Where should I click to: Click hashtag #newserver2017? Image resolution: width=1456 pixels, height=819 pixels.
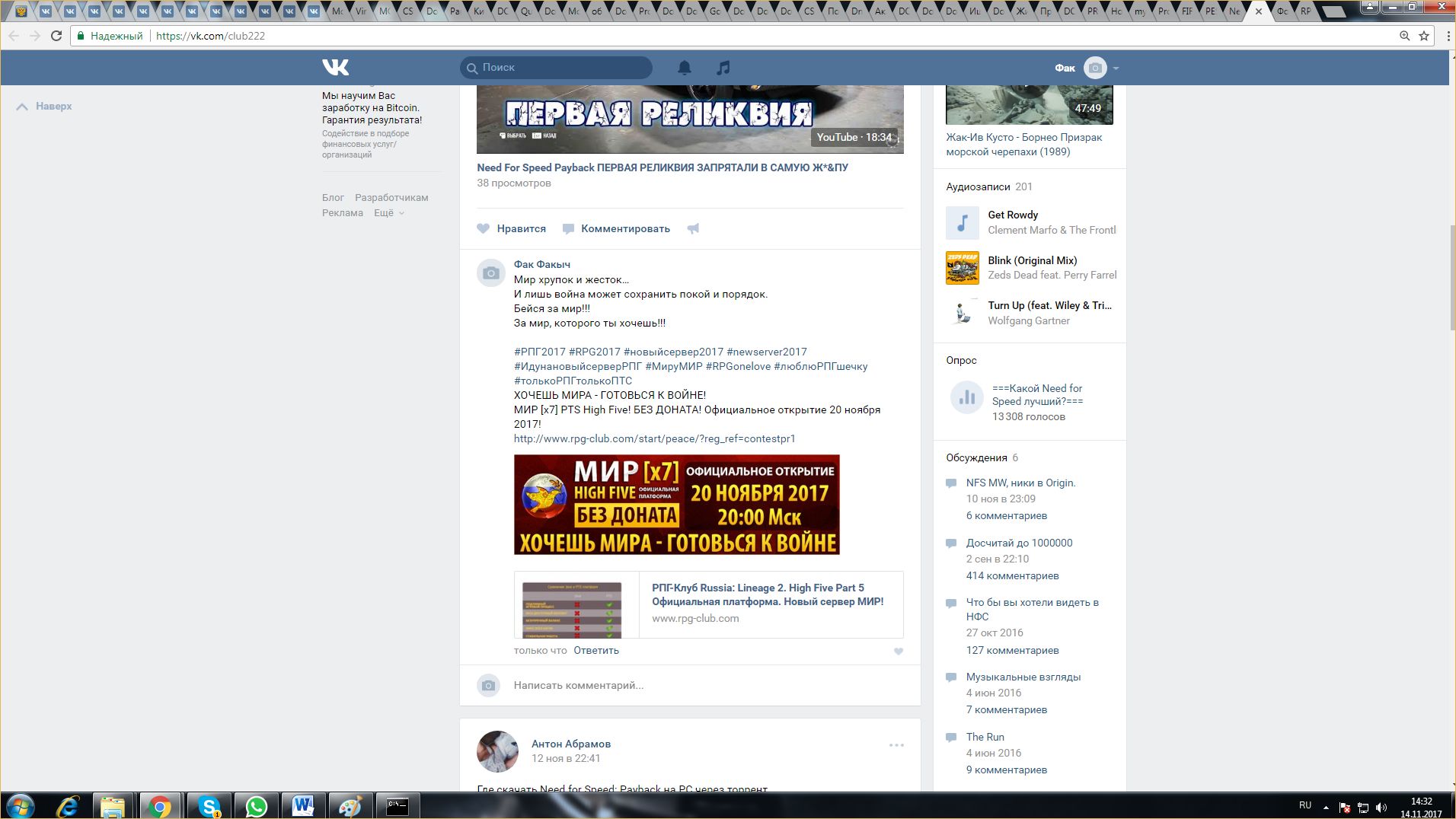(766, 352)
